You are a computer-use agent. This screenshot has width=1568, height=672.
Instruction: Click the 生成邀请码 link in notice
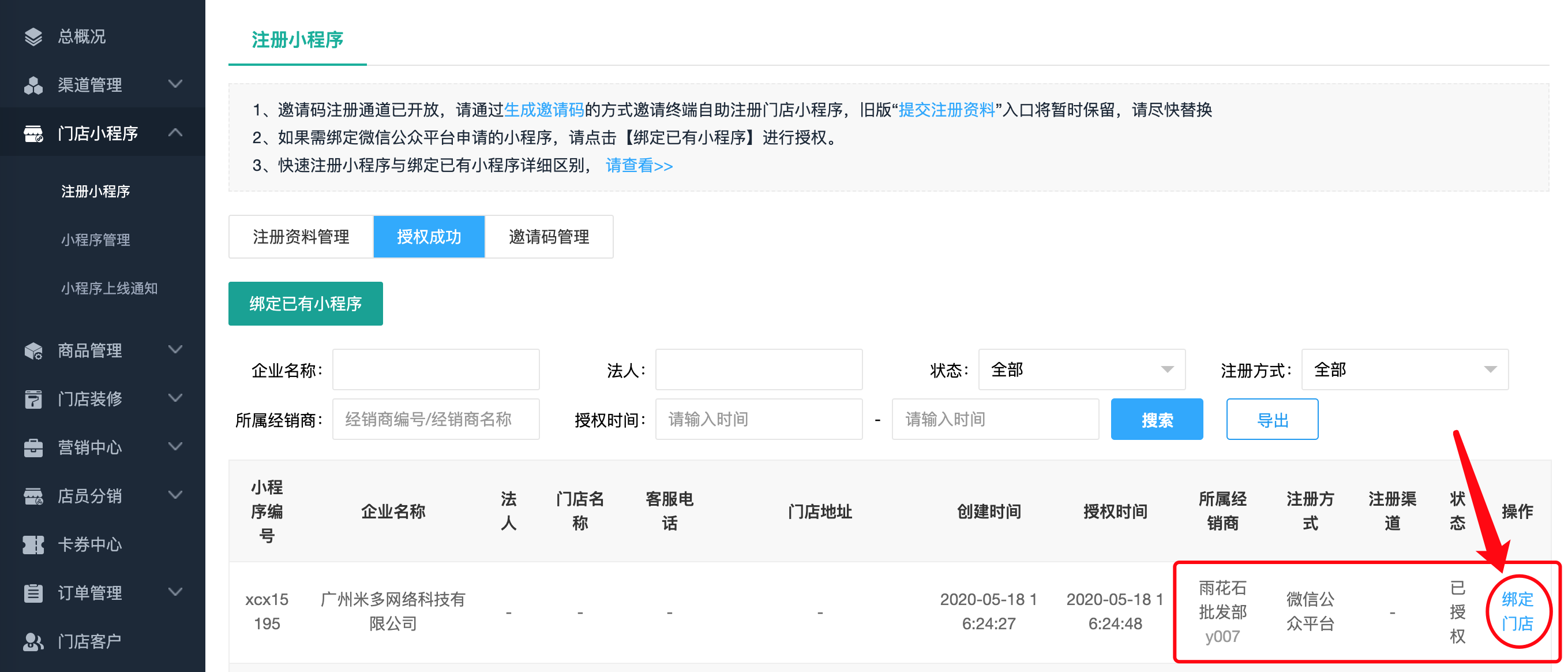(x=543, y=110)
